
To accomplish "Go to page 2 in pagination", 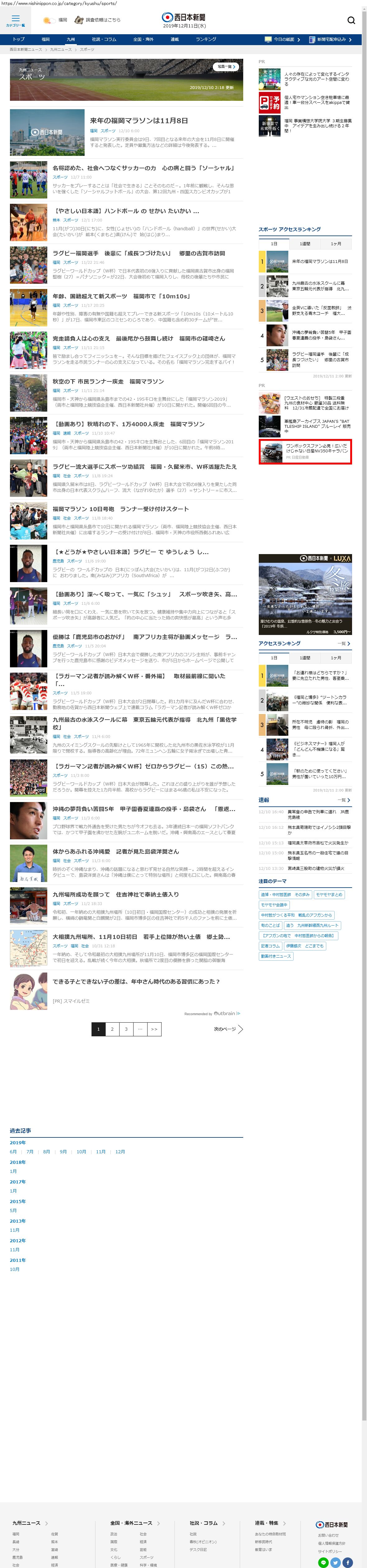I will (x=112, y=1029).
